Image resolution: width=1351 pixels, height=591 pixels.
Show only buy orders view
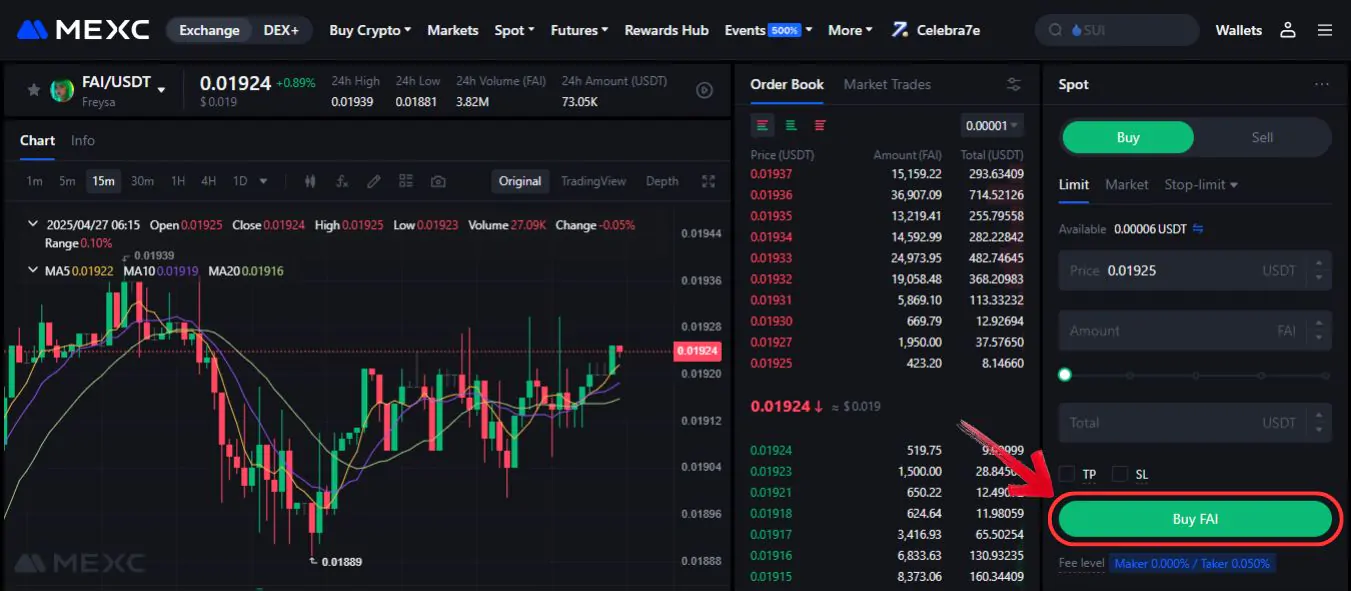791,125
